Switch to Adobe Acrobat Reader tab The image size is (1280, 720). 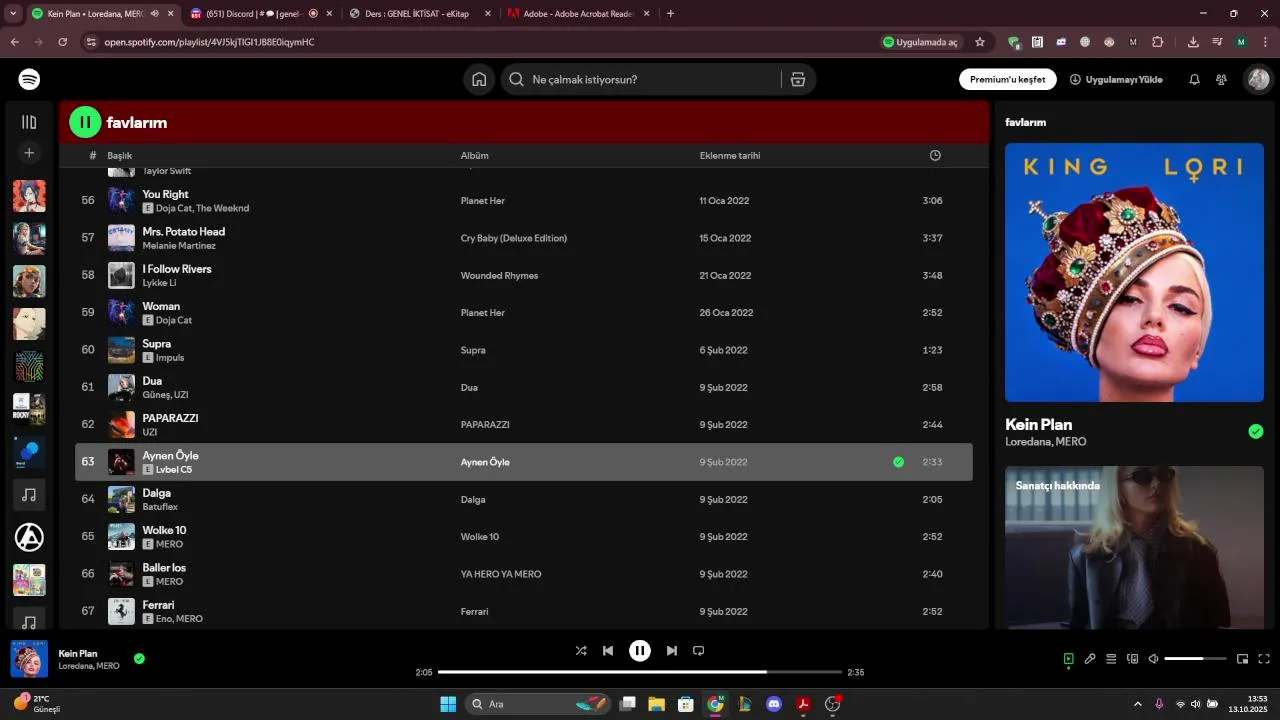579,14
